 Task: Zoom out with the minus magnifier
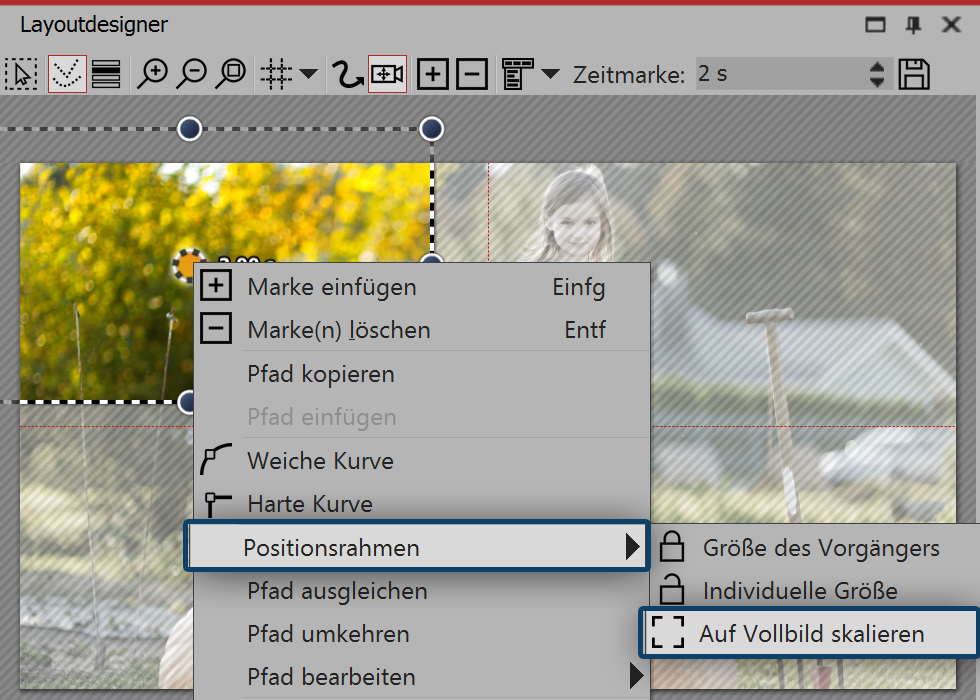pyautogui.click(x=192, y=74)
